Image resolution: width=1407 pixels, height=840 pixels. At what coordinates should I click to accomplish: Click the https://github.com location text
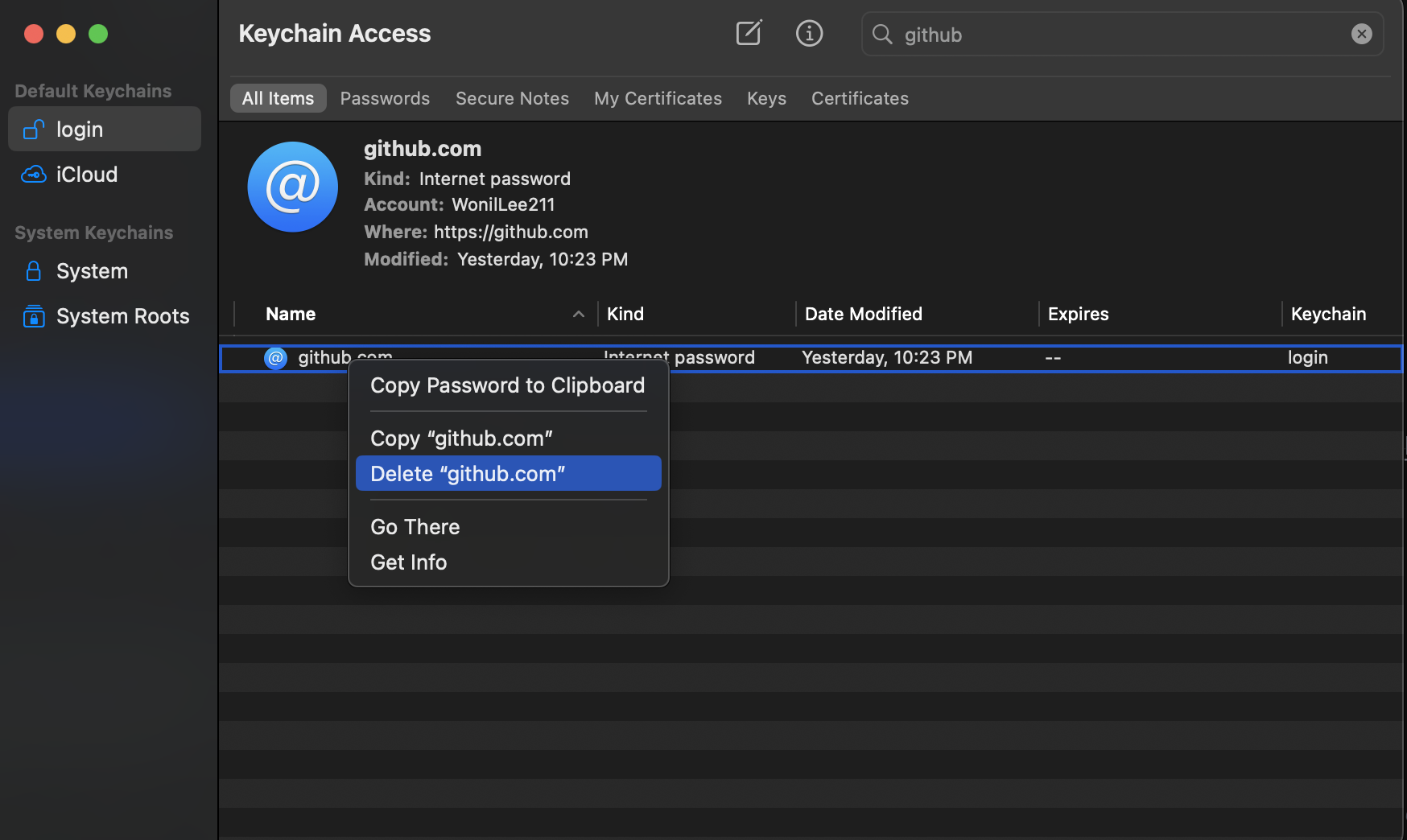point(511,232)
